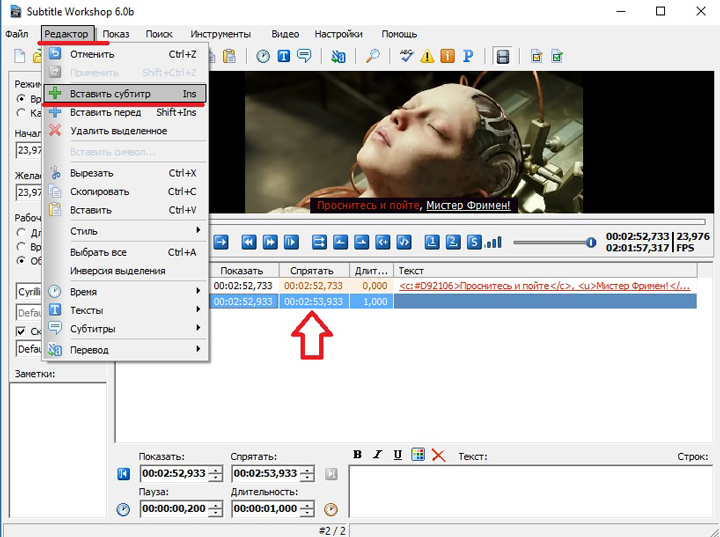Viewport: 720px width, 537px height.
Task: Click the film strip video icon
Action: click(x=503, y=57)
